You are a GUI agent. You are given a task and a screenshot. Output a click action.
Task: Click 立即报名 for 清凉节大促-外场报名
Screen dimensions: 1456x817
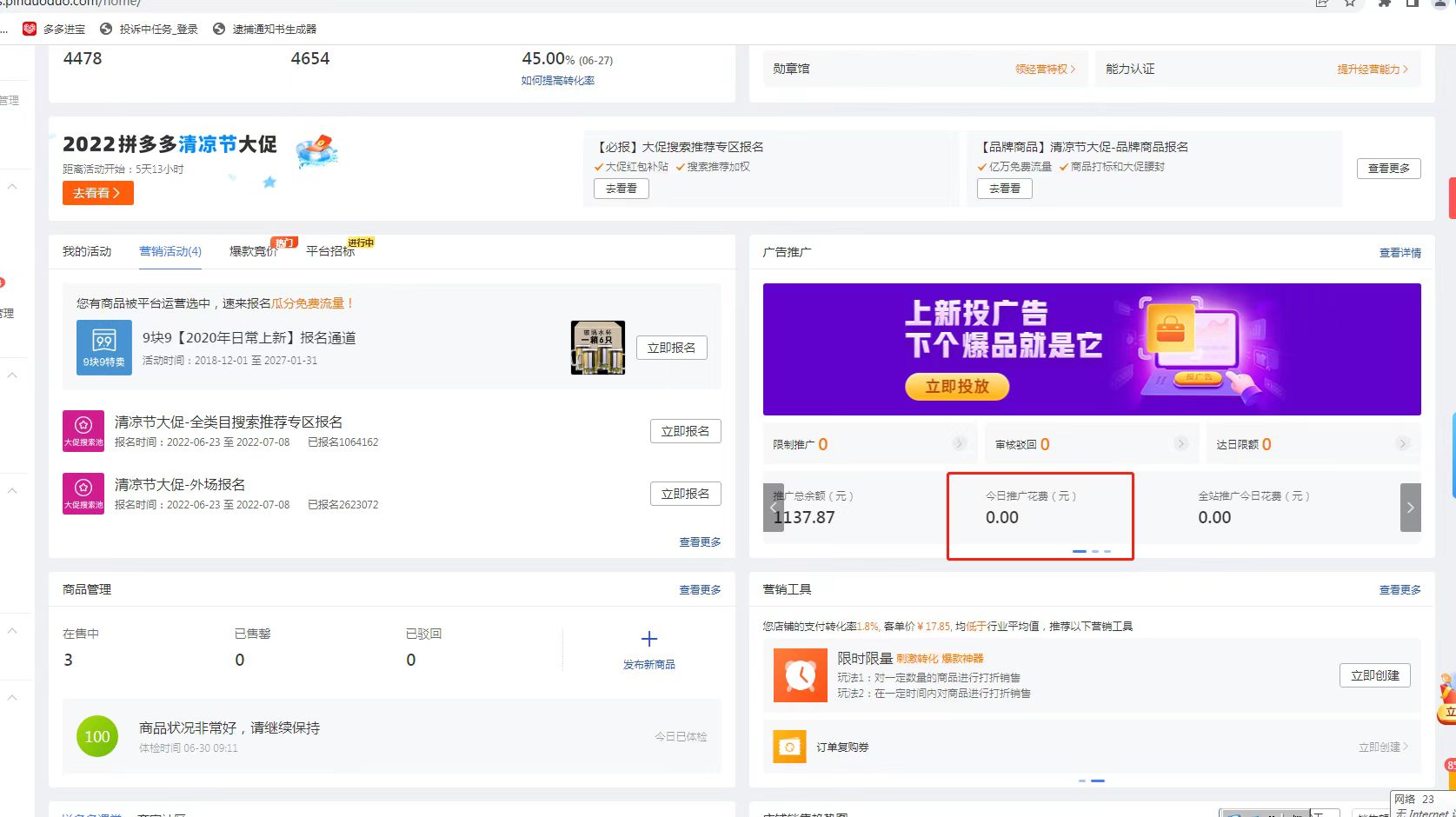pos(686,494)
